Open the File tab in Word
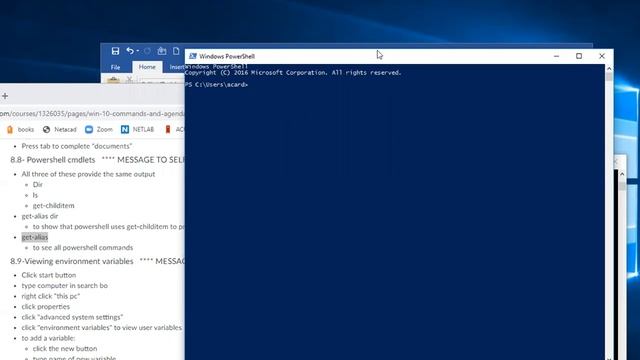Viewport: 640px width, 360px height. (x=116, y=67)
